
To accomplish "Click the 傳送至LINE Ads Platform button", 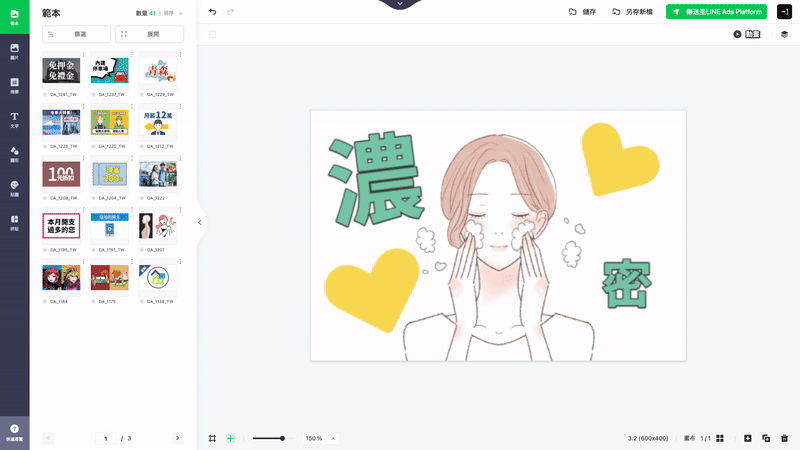I will [x=716, y=12].
